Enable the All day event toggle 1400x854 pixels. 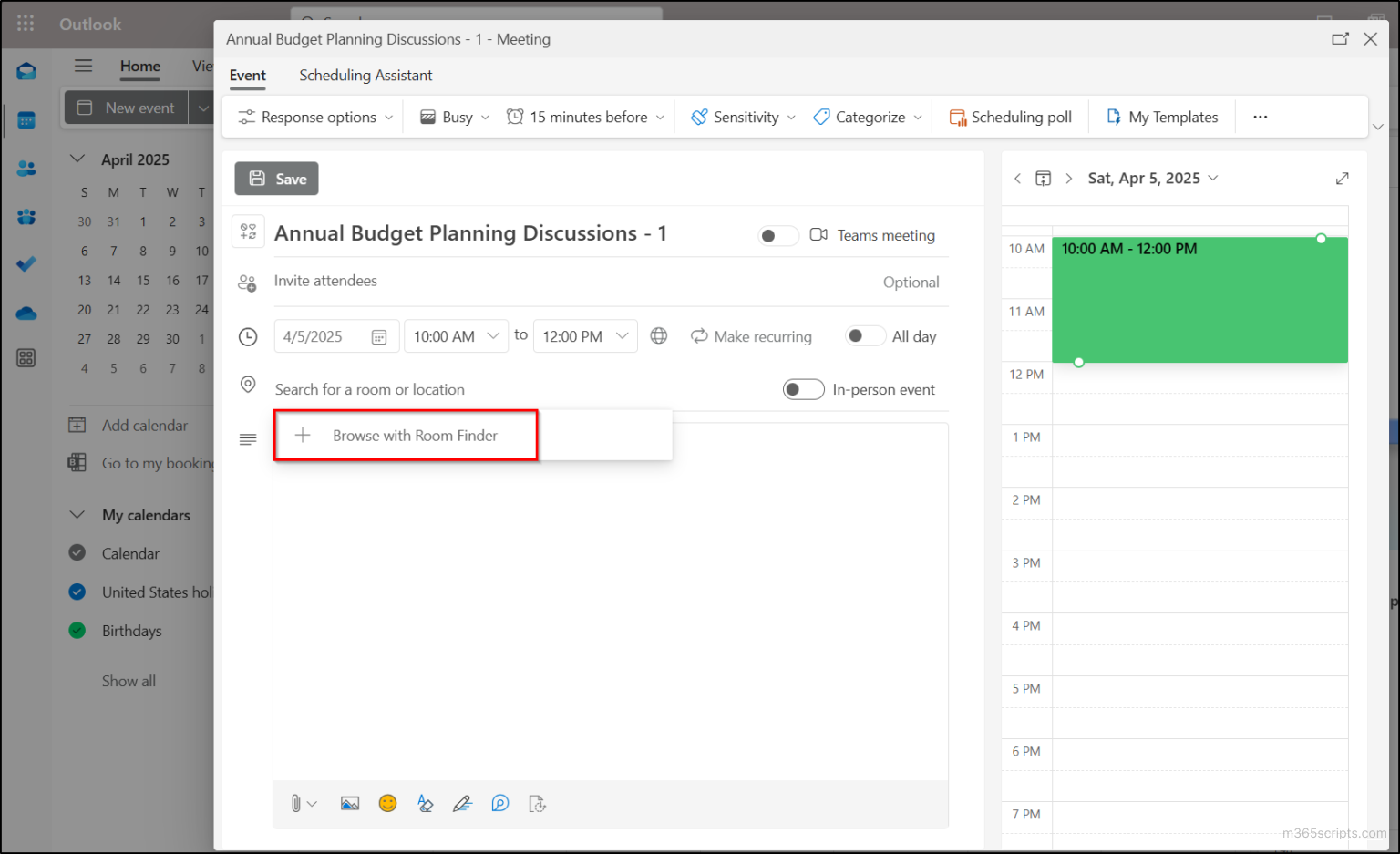click(864, 335)
